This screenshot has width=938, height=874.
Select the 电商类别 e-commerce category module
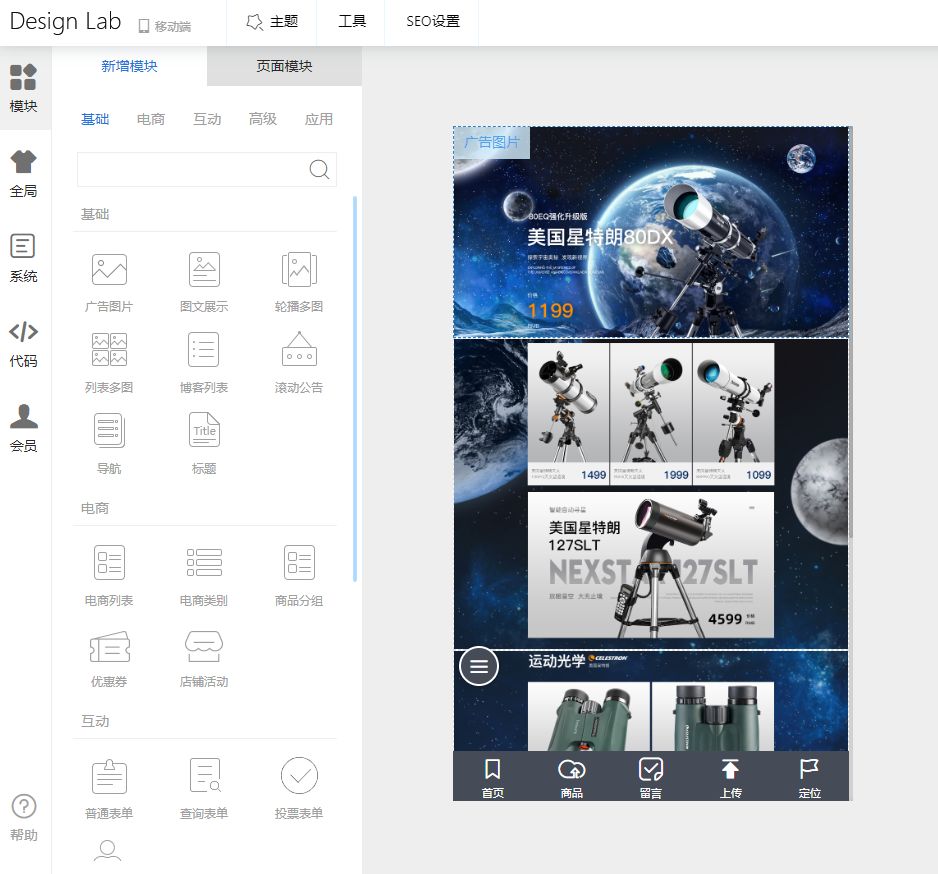tap(204, 576)
